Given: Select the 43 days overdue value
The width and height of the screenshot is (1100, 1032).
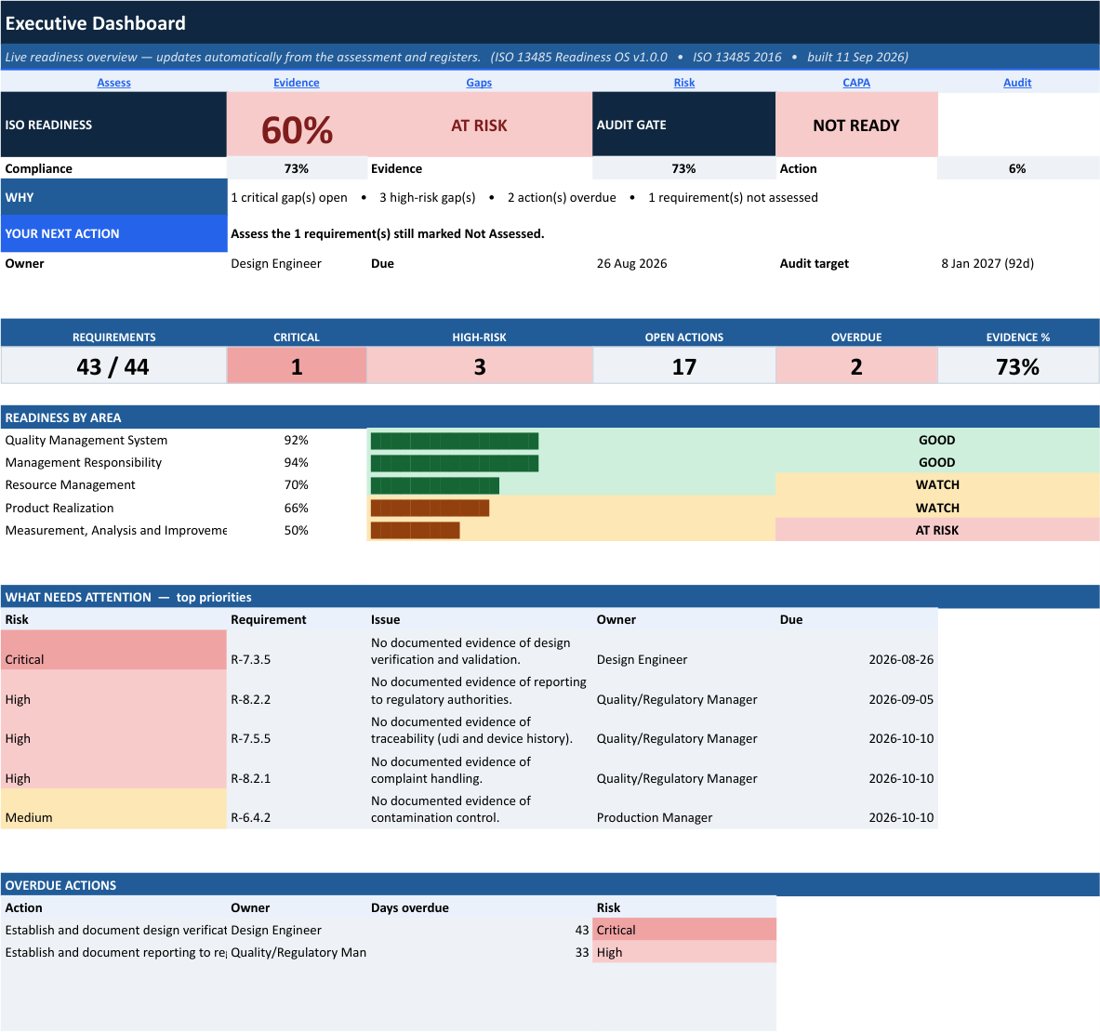Looking at the screenshot, I should click(x=582, y=930).
